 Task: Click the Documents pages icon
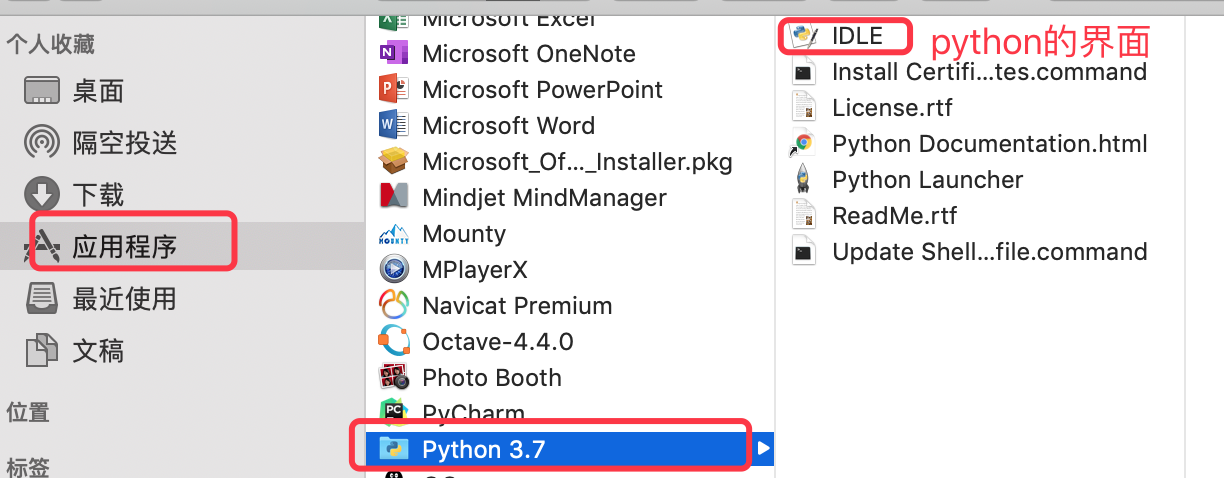[42, 350]
